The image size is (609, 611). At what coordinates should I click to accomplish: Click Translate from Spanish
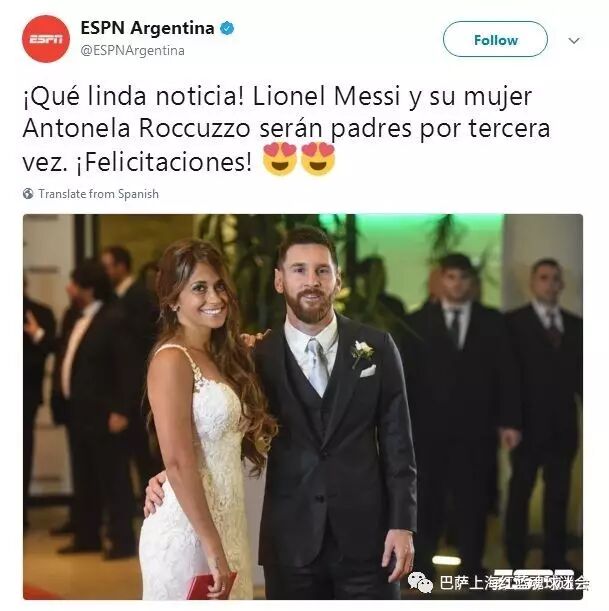click(99, 194)
